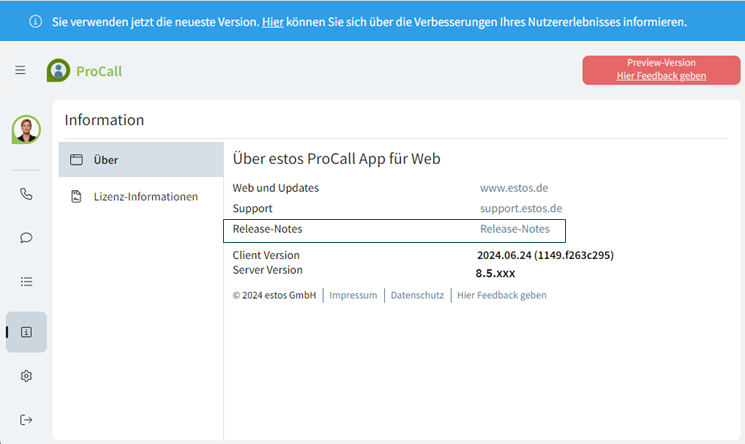Select the Lizenz-Informationen tab
The width and height of the screenshot is (745, 444).
[141, 196]
